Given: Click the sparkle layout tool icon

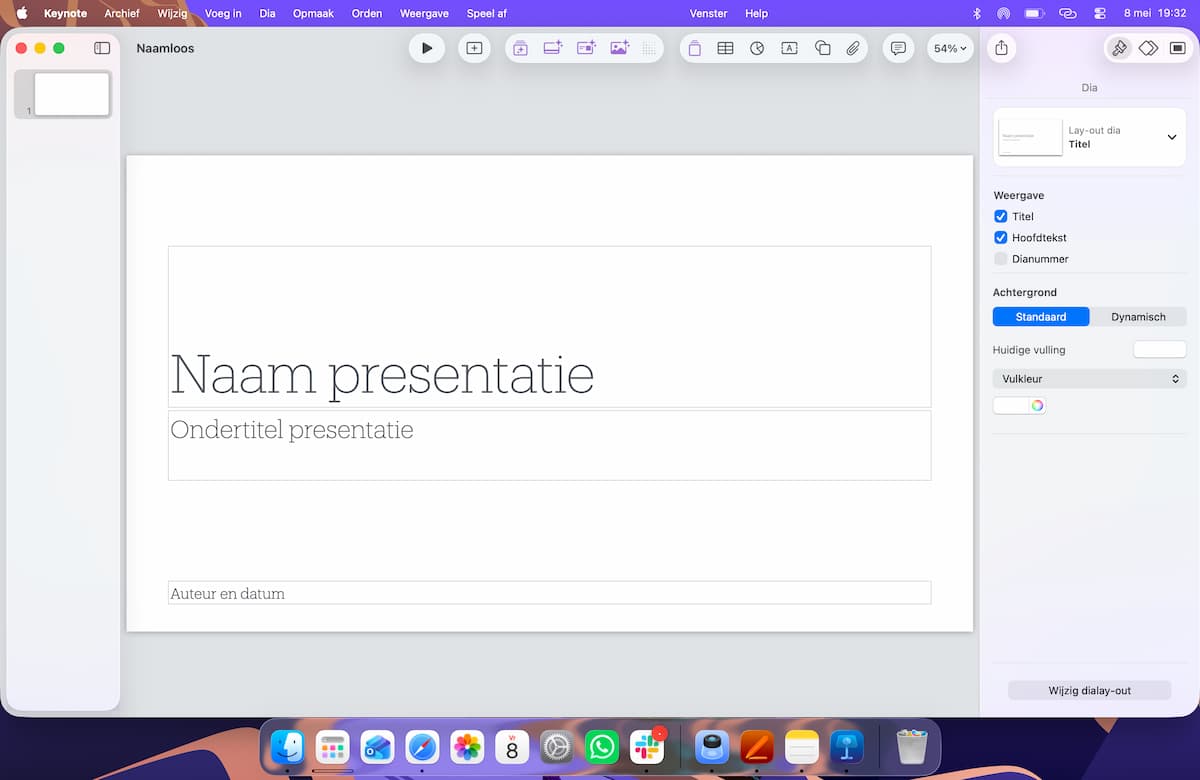Looking at the screenshot, I should tap(553, 48).
